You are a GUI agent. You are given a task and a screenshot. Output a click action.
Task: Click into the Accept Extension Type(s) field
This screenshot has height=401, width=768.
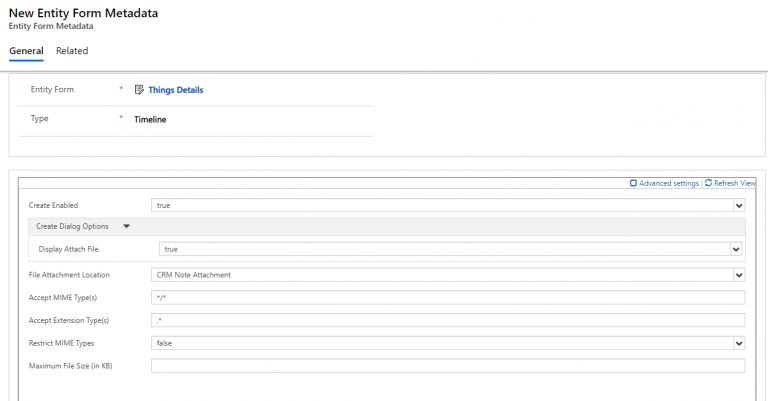coord(447,321)
